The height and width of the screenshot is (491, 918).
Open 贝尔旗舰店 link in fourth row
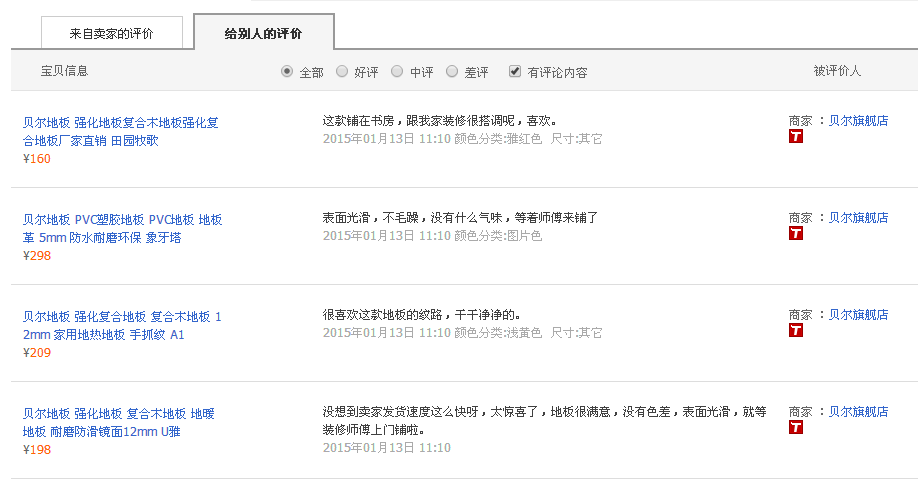pos(858,411)
